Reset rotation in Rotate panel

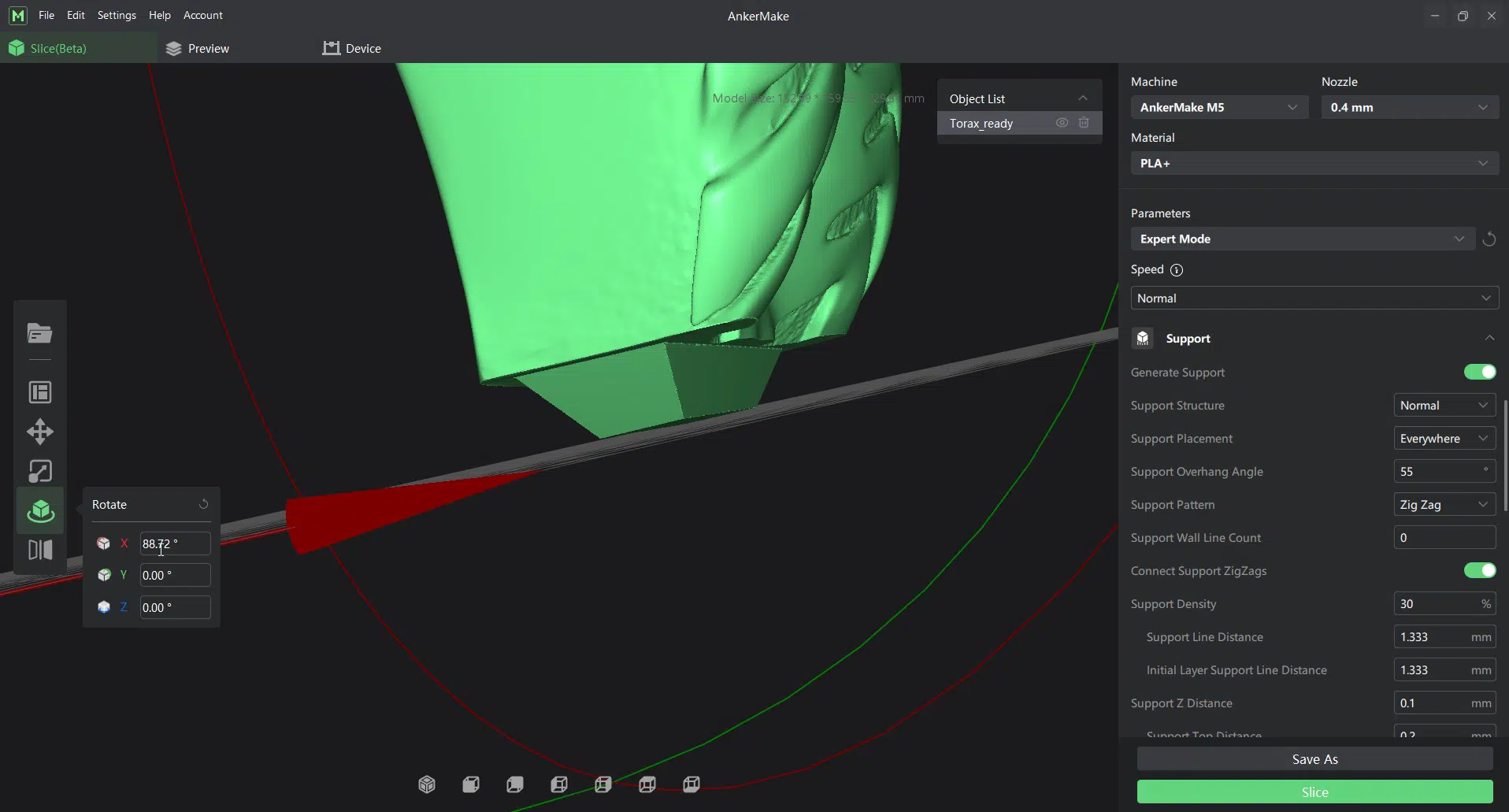click(x=203, y=504)
